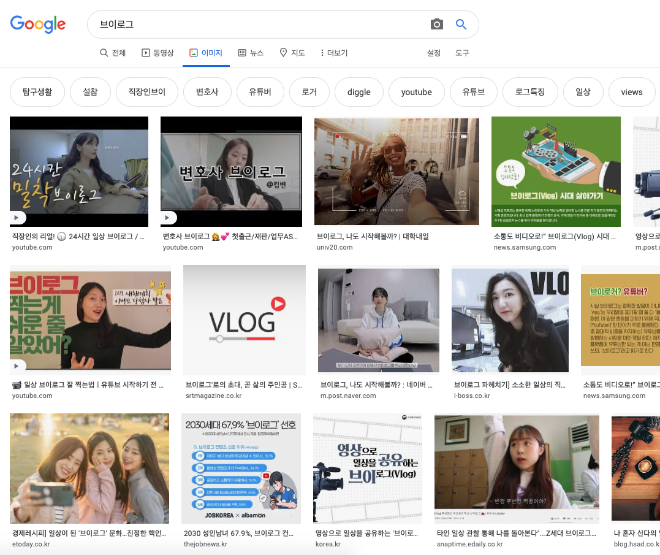Open 브이로그 파헤치기 소소한 일상 link
The height and width of the screenshot is (555, 660).
pos(510,385)
